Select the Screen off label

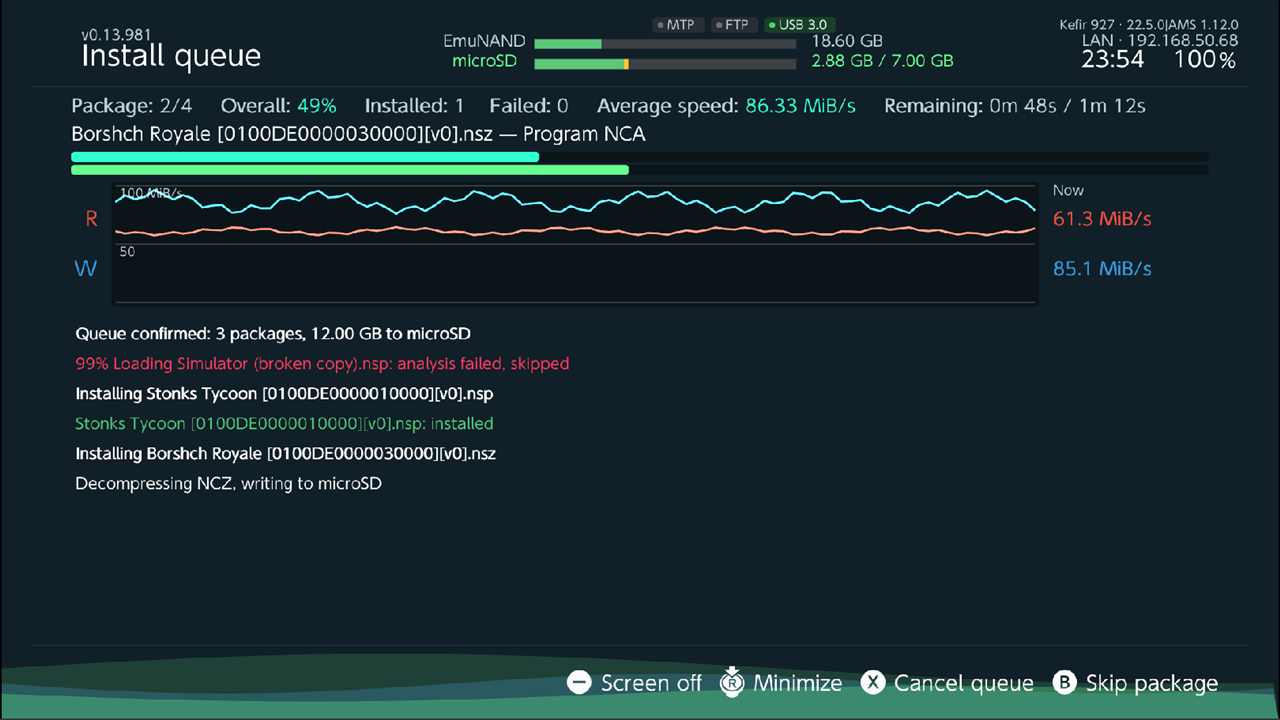[x=651, y=683]
